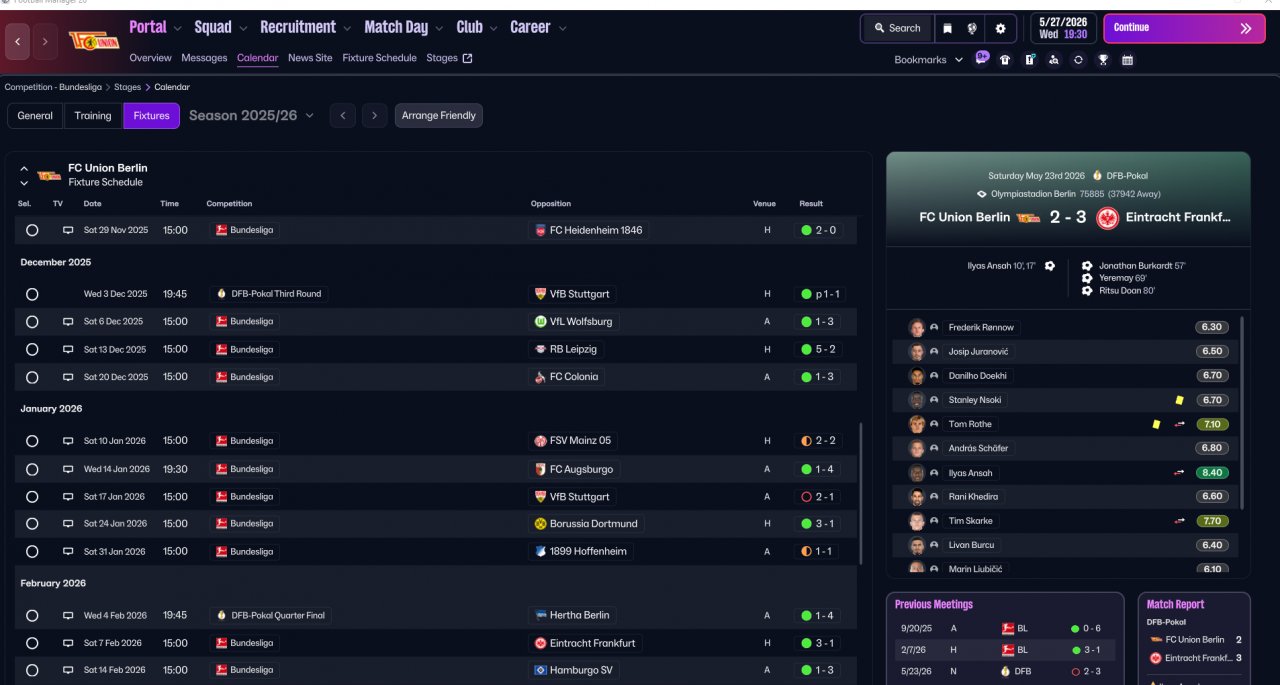Select radio for RB Leipzig fixture

point(32,350)
